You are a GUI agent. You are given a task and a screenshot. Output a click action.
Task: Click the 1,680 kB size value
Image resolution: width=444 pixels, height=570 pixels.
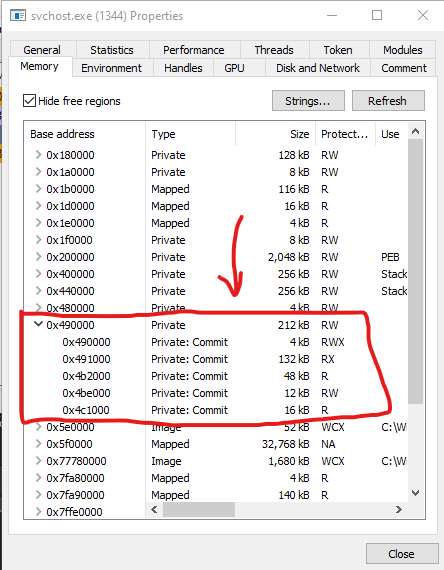point(289,461)
